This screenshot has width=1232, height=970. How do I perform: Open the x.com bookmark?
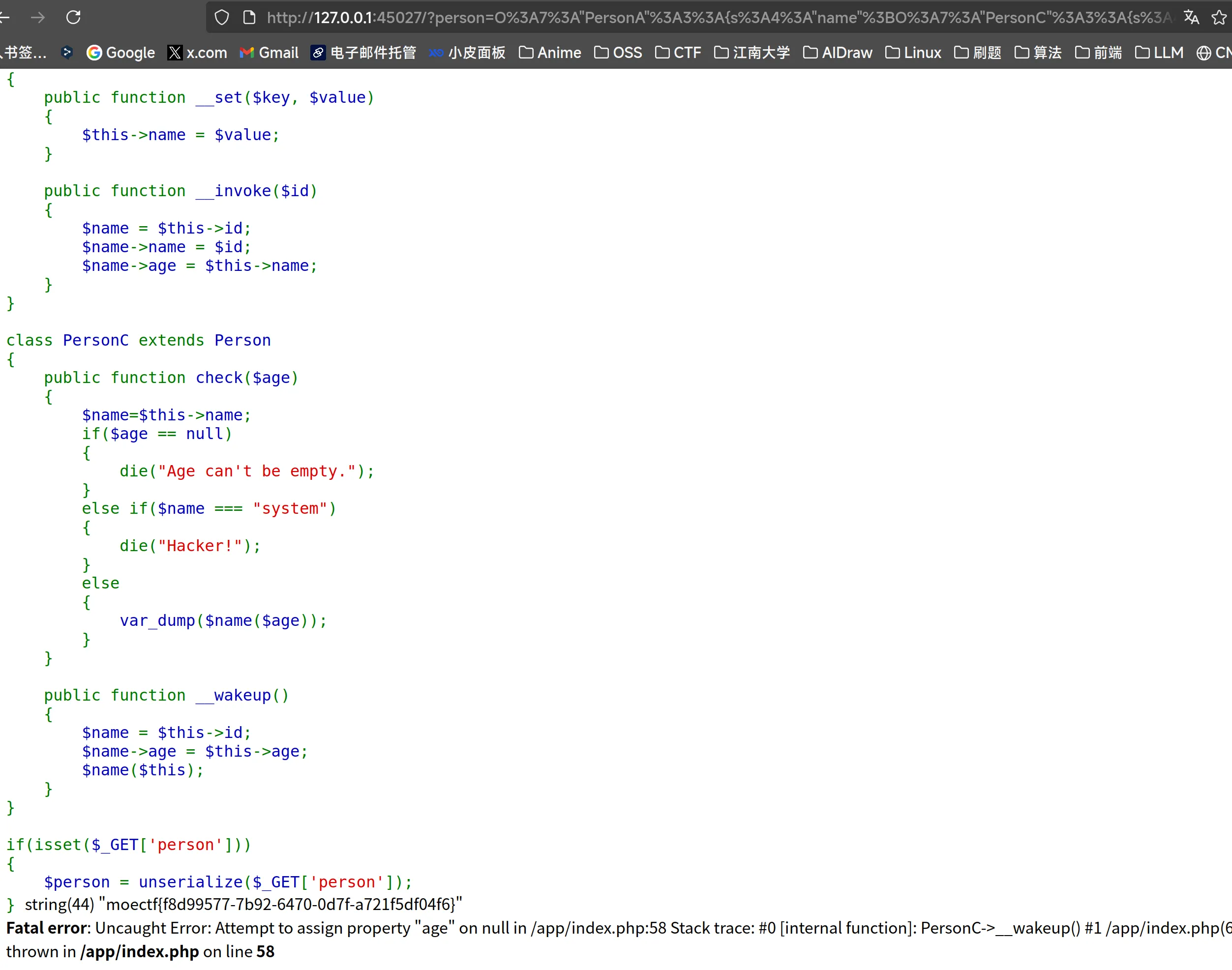click(197, 53)
